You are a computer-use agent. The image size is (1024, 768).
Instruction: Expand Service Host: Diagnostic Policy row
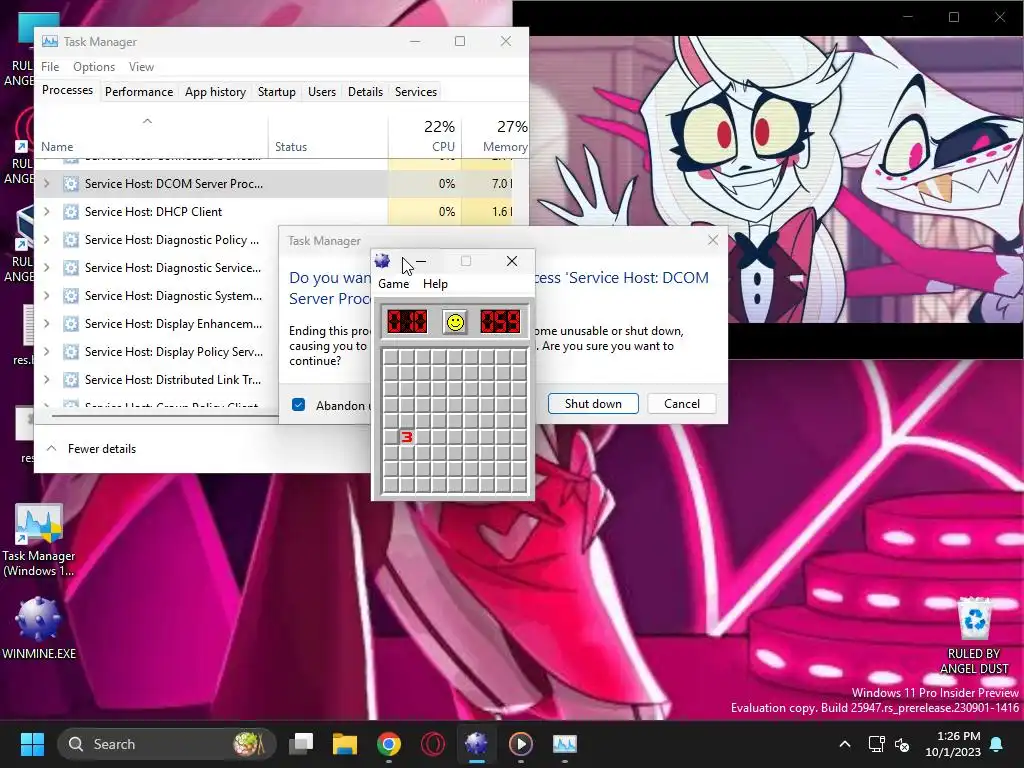[x=46, y=240]
